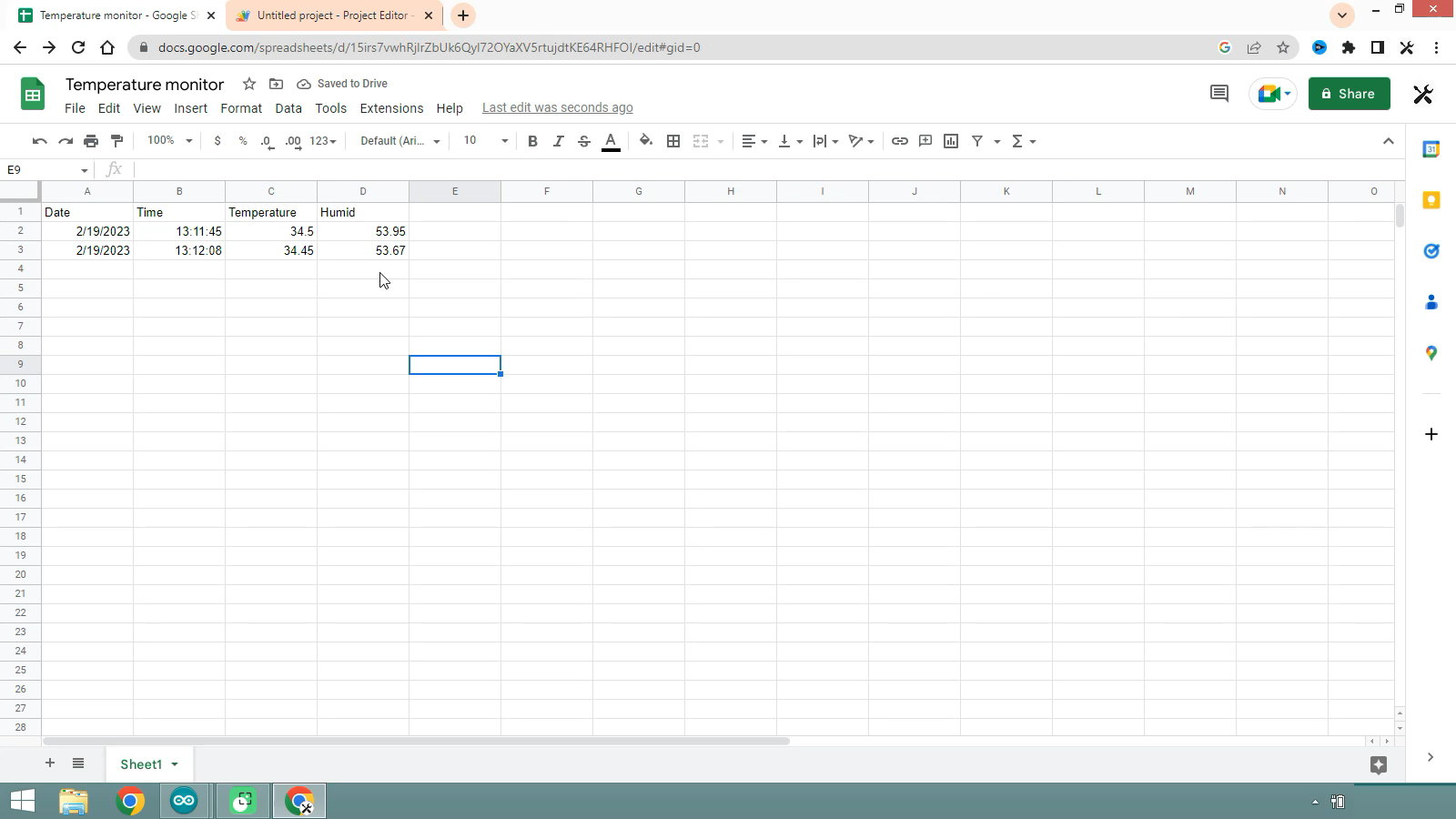The image size is (1456, 819).
Task: Open the borders options
Action: (673, 141)
